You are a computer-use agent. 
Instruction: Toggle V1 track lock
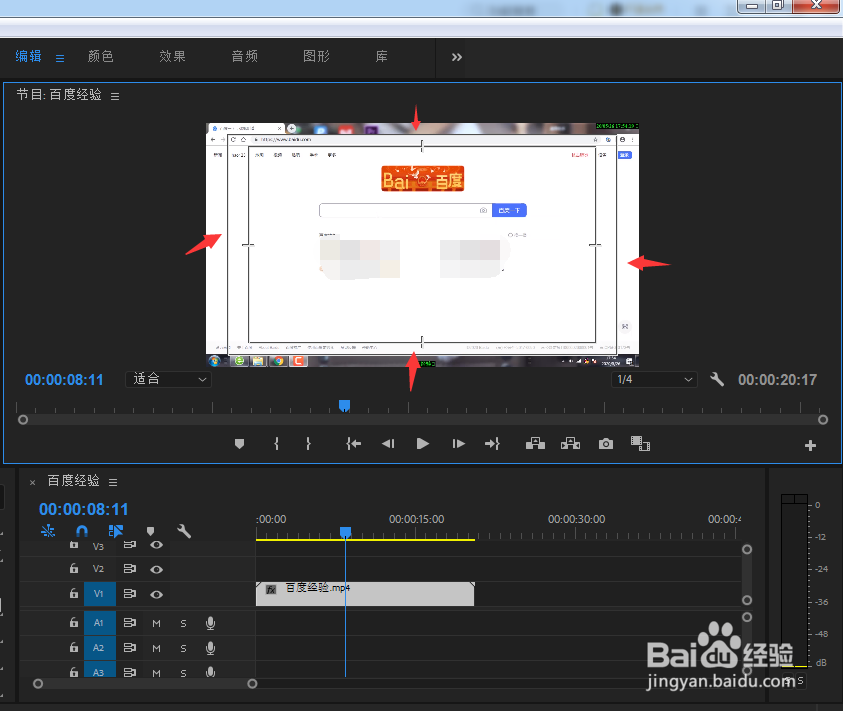coord(74,593)
